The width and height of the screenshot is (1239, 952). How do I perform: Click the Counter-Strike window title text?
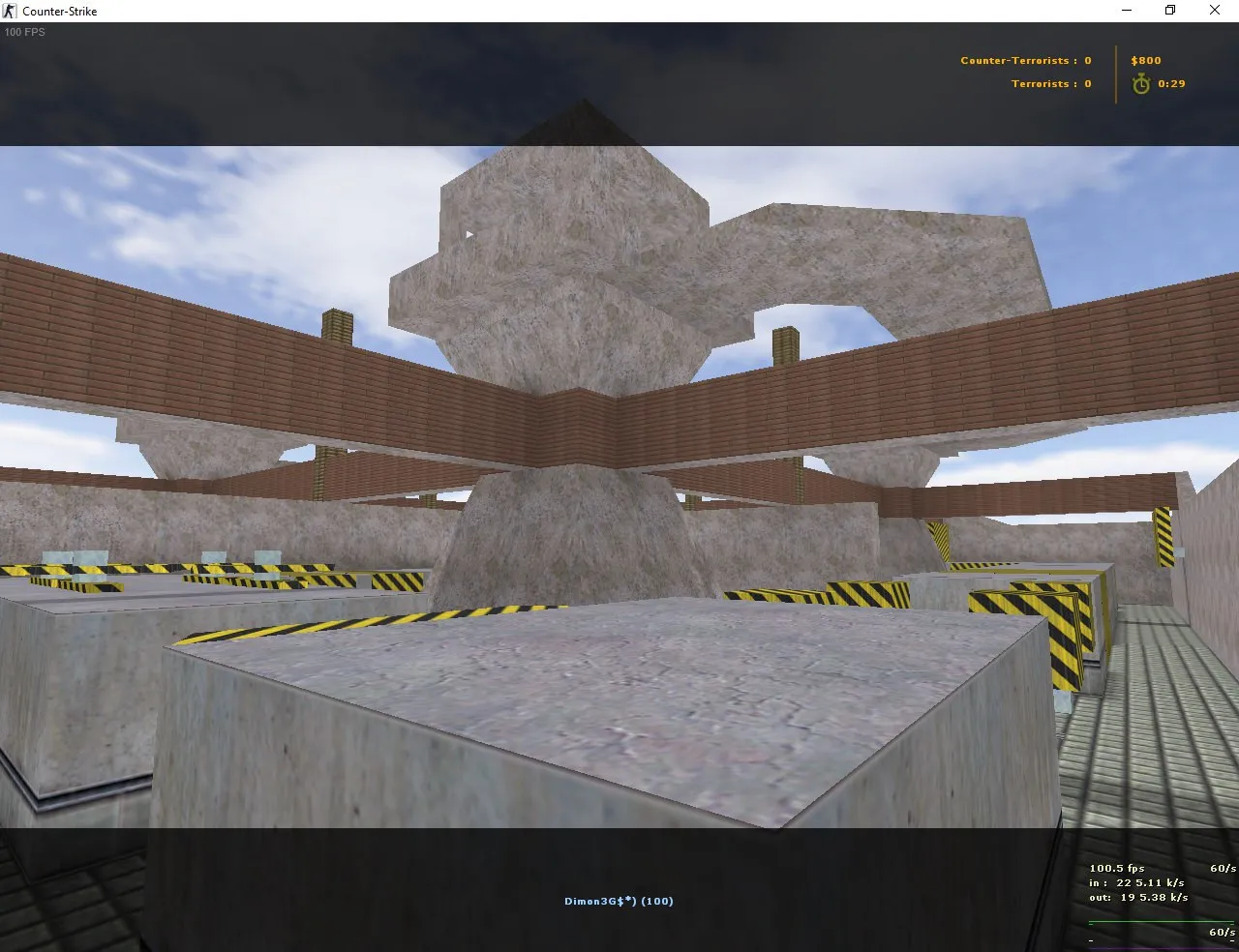coord(60,11)
